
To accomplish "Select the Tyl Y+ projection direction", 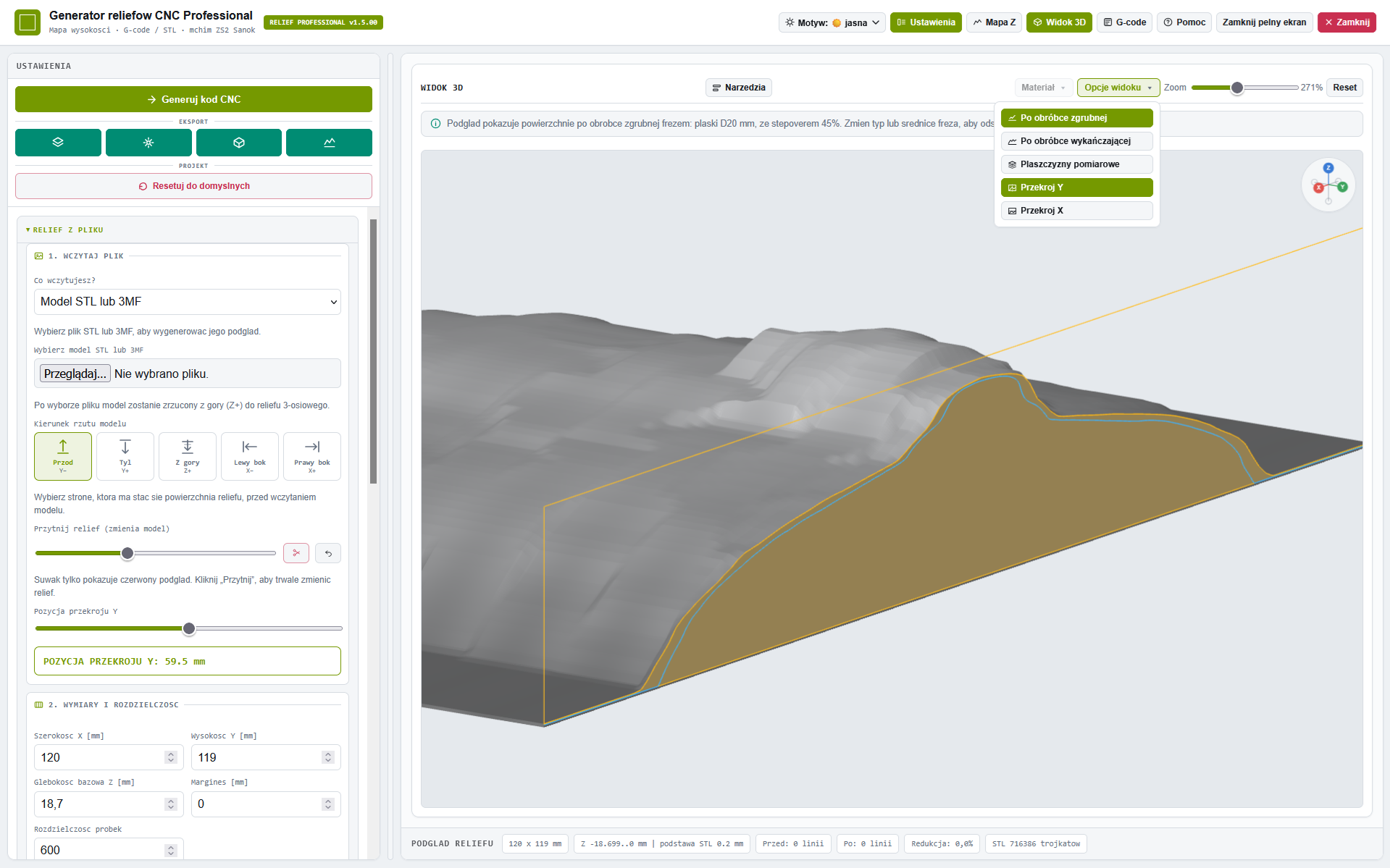I will tap(125, 456).
